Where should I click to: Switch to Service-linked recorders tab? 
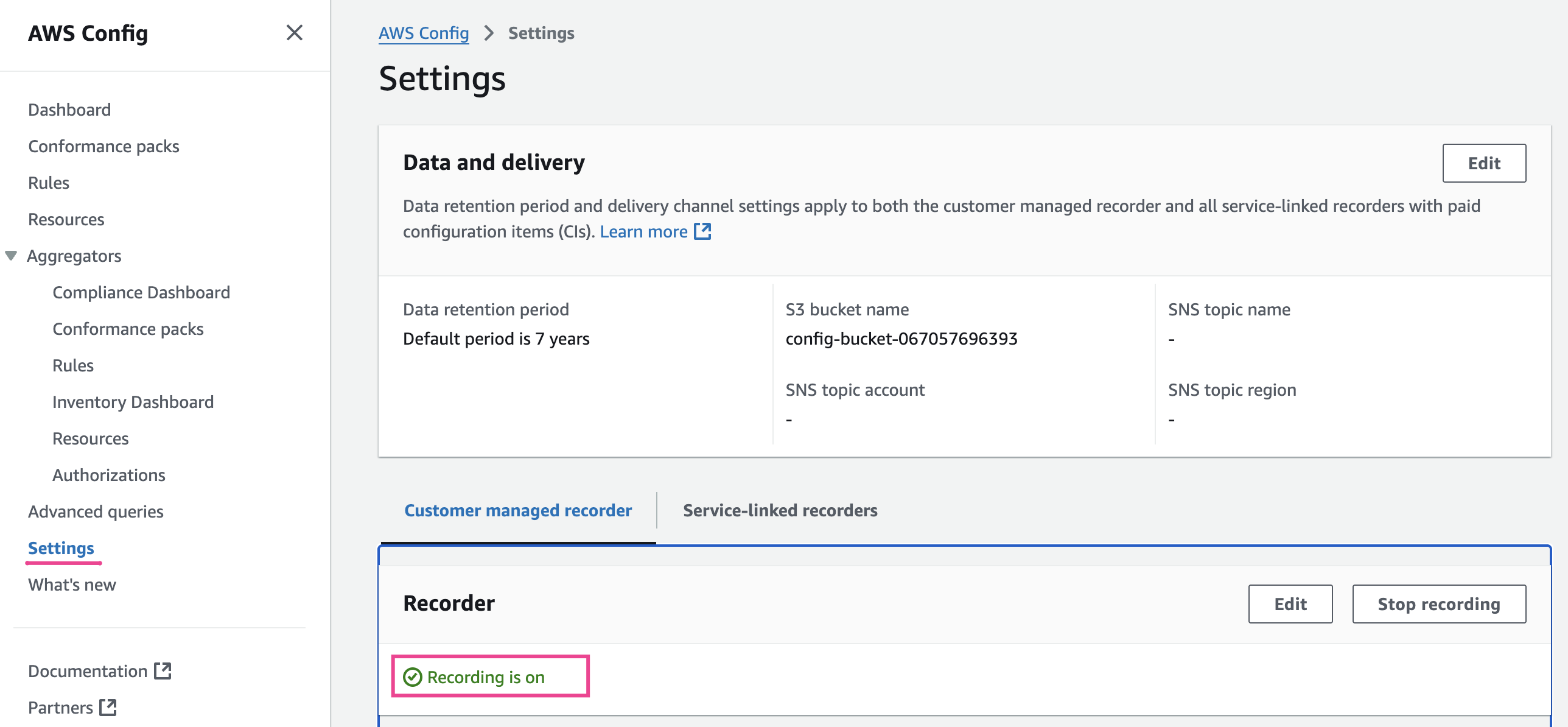[780, 510]
